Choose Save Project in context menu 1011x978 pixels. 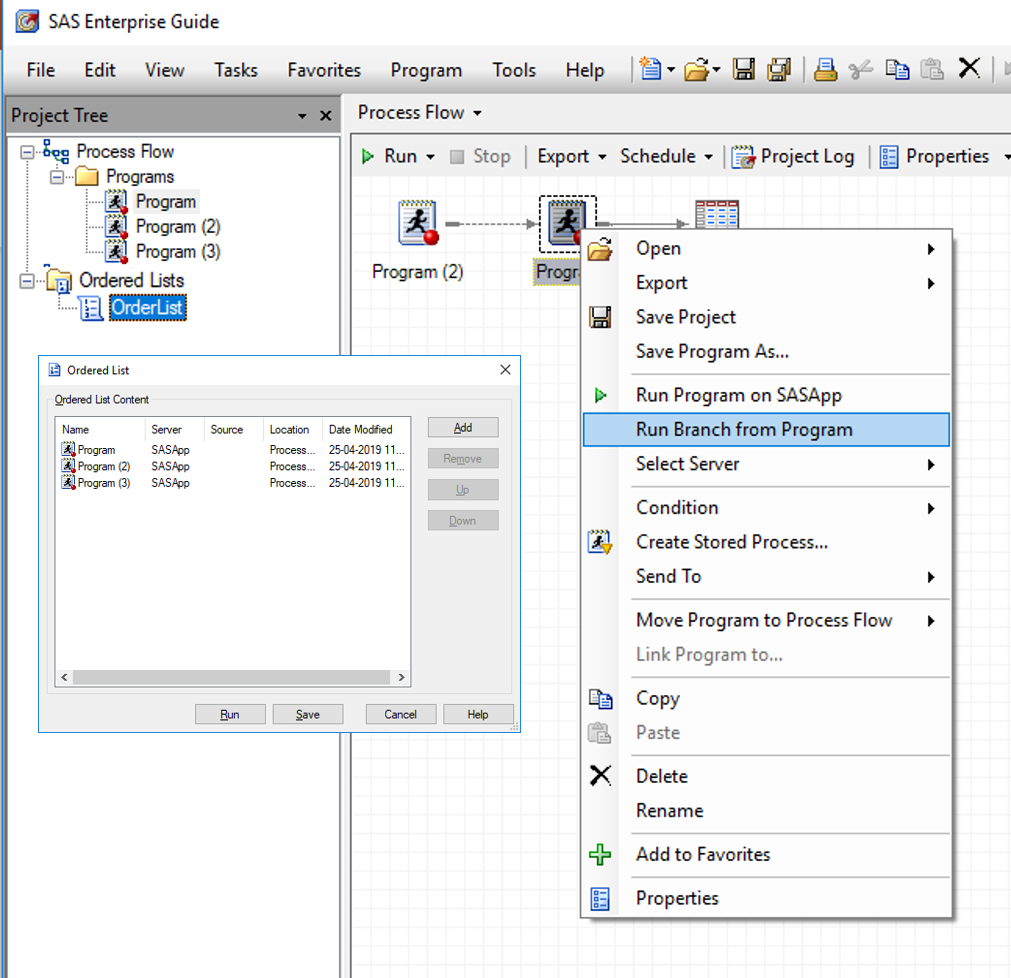pyautogui.click(x=766, y=317)
